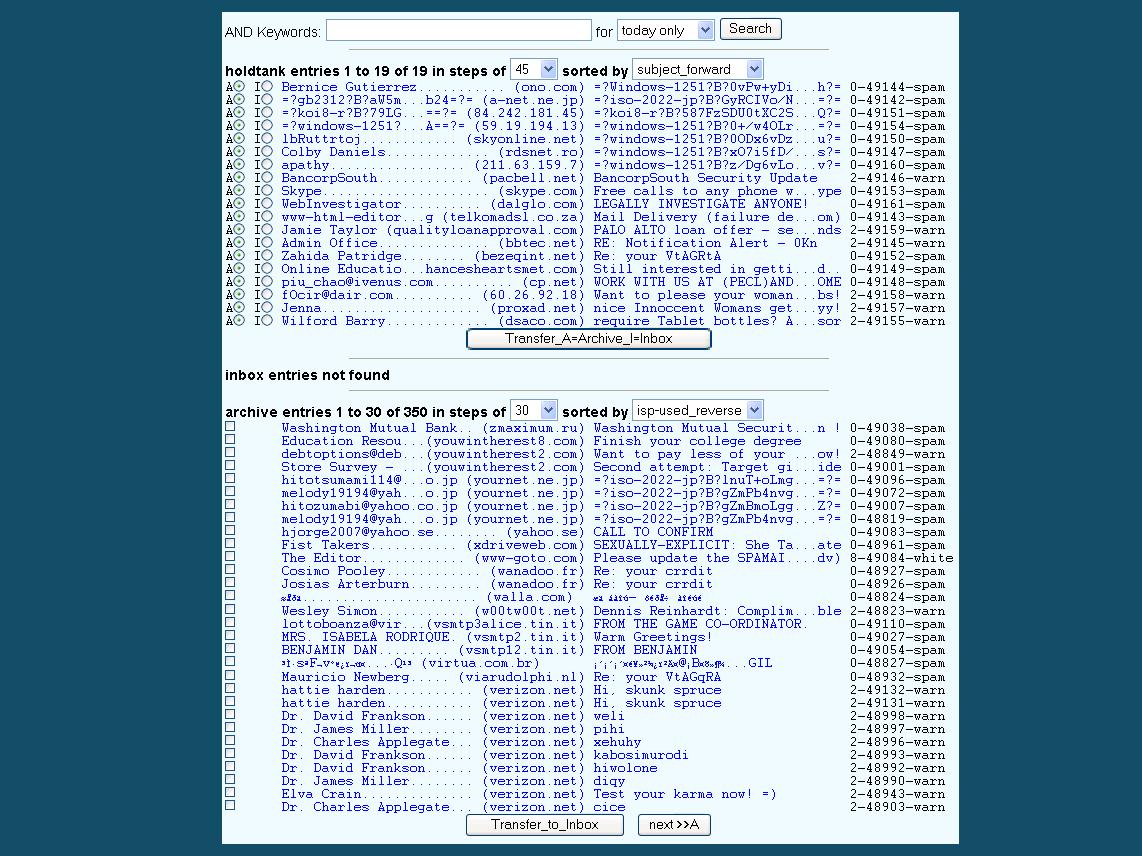
Task: Click the 2-49146-warn status text
Action: [x=897, y=178]
